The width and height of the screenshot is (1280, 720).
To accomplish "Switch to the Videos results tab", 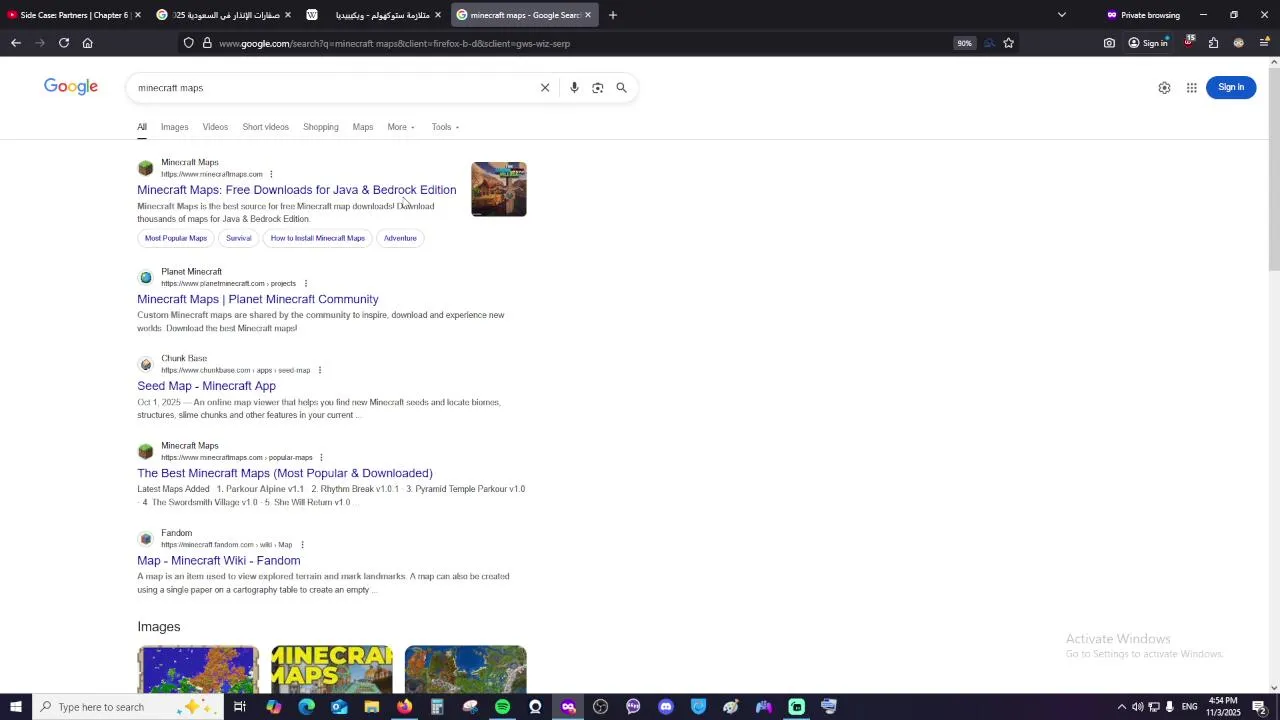I will click(x=215, y=127).
